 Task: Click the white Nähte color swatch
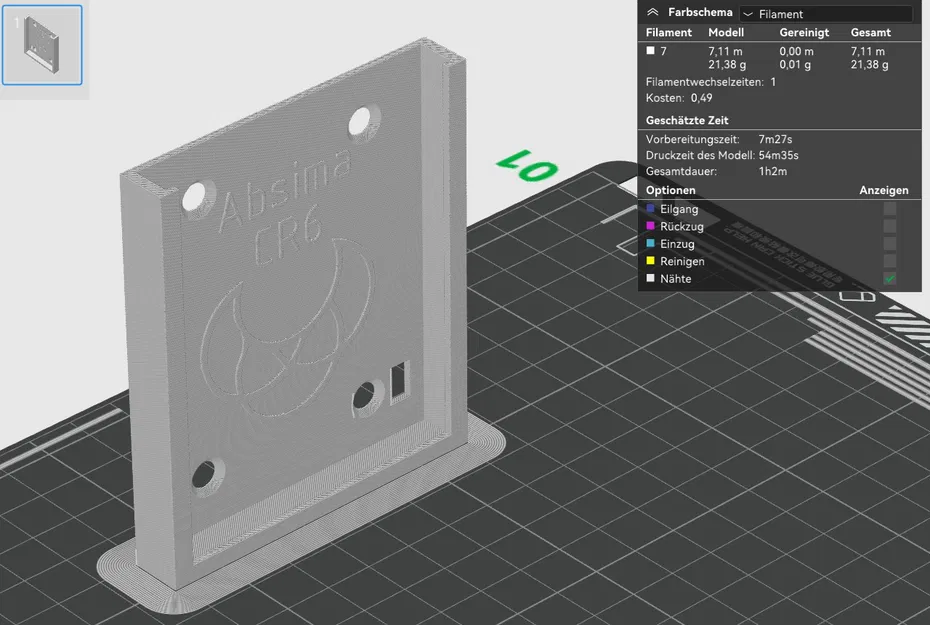[651, 278]
